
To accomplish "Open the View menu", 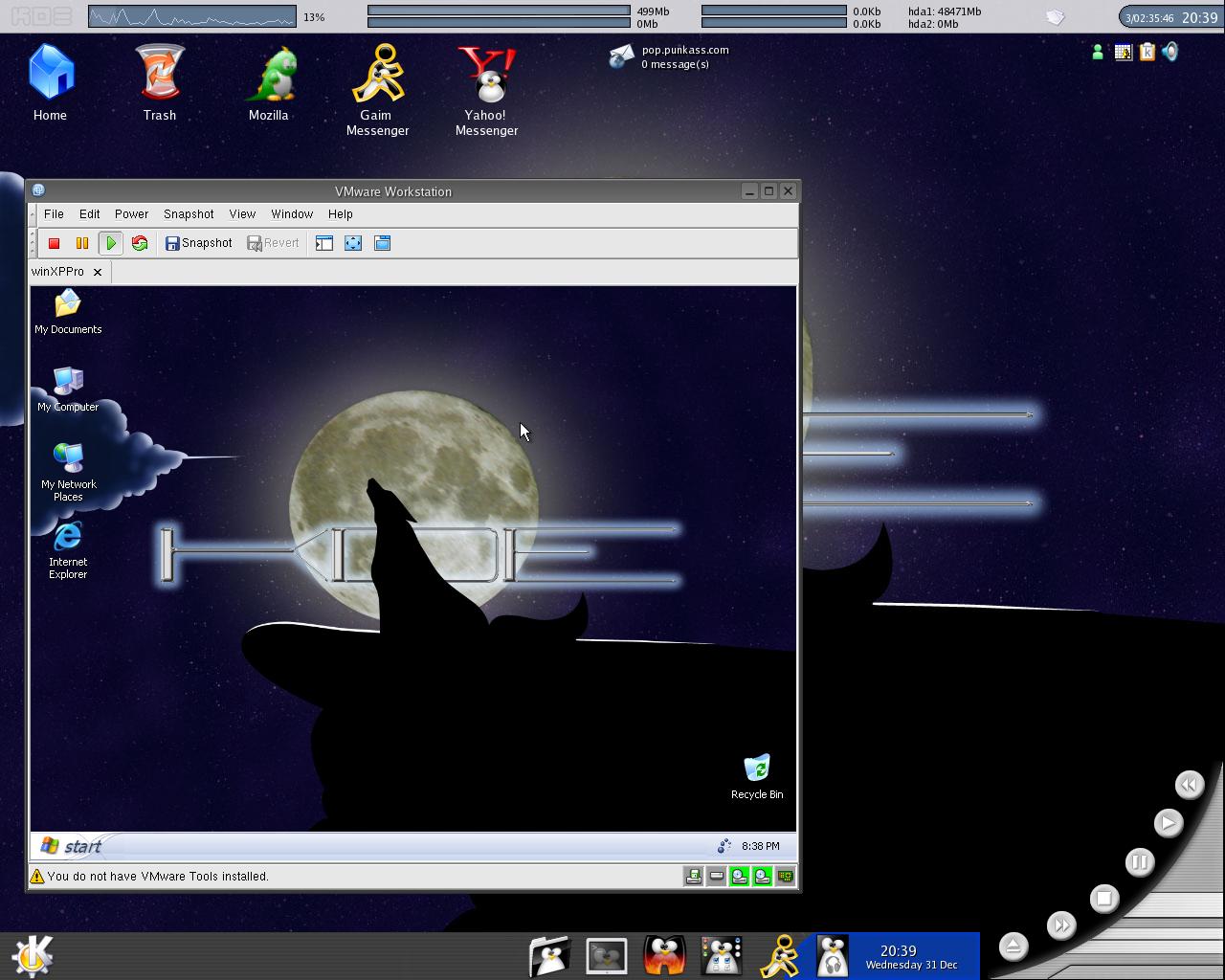I will click(242, 214).
